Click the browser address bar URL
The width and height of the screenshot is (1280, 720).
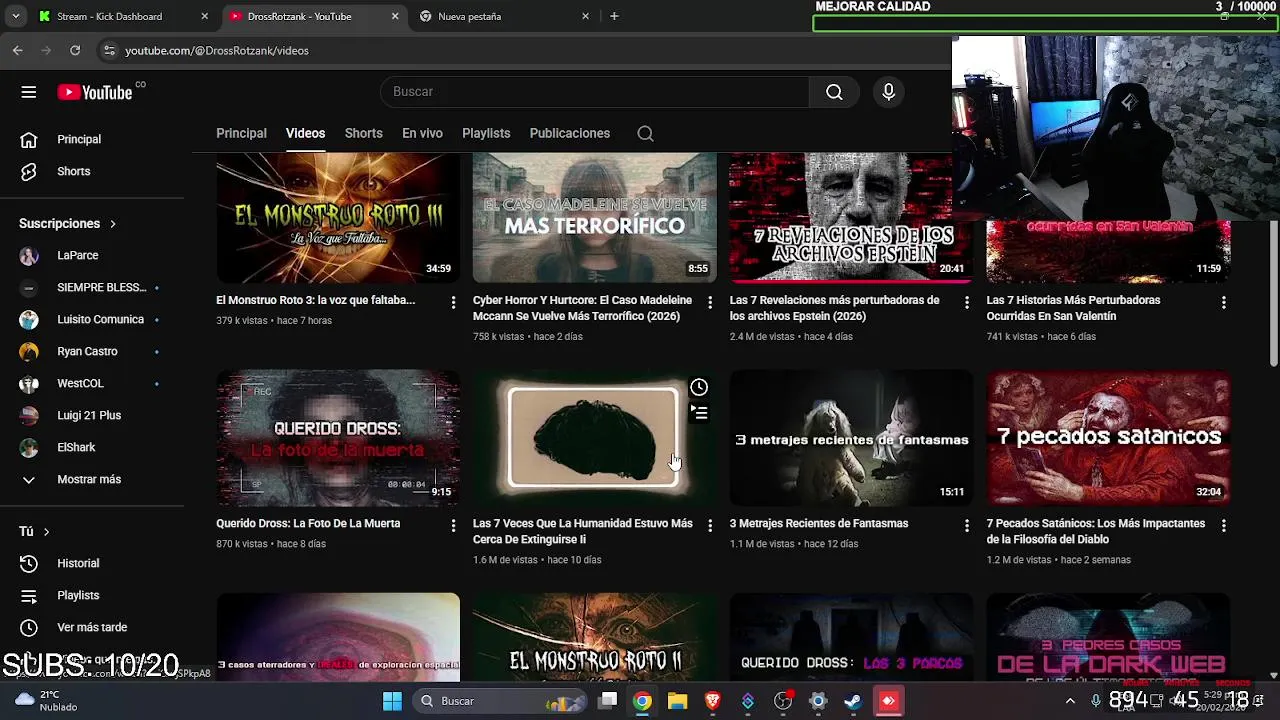click(217, 51)
